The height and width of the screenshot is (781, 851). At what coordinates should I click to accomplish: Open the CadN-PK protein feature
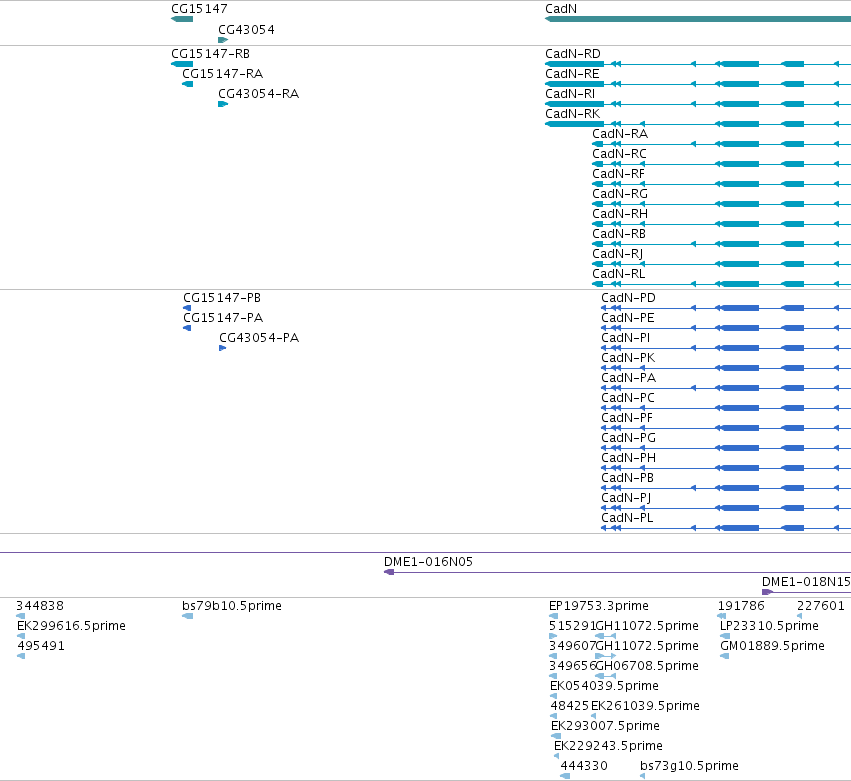tap(628, 358)
